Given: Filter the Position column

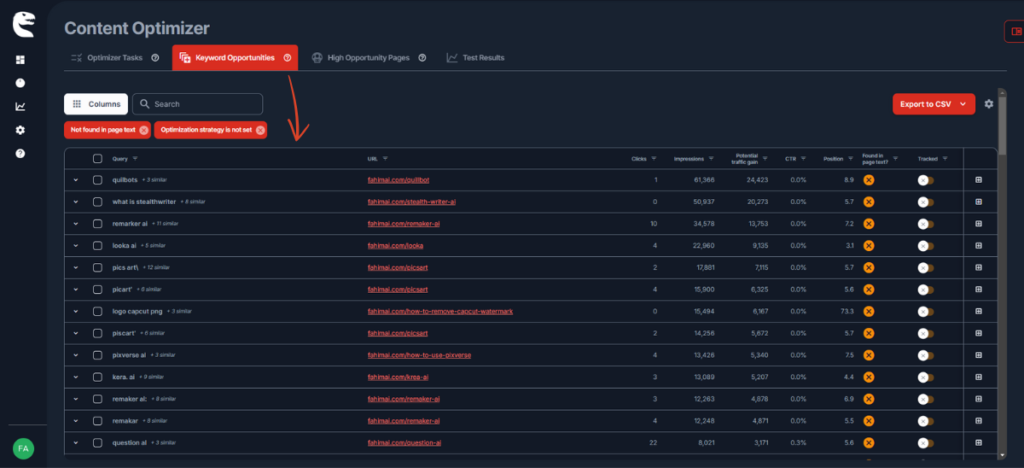Looking at the screenshot, I should point(850,158).
